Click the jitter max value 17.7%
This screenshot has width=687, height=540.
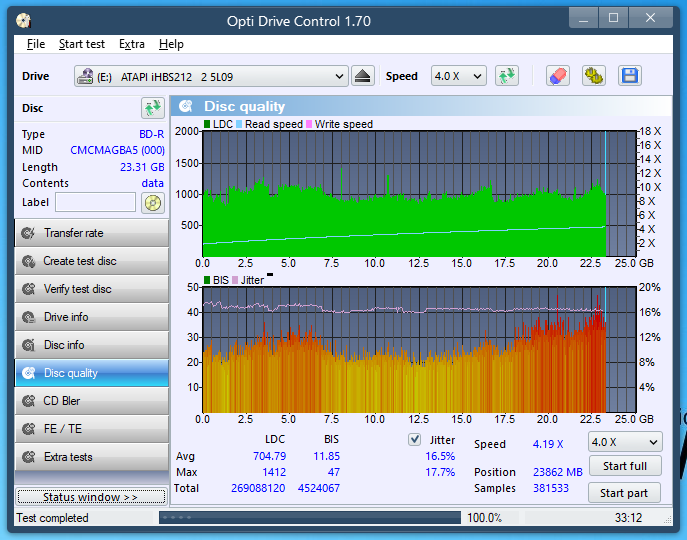440,472
